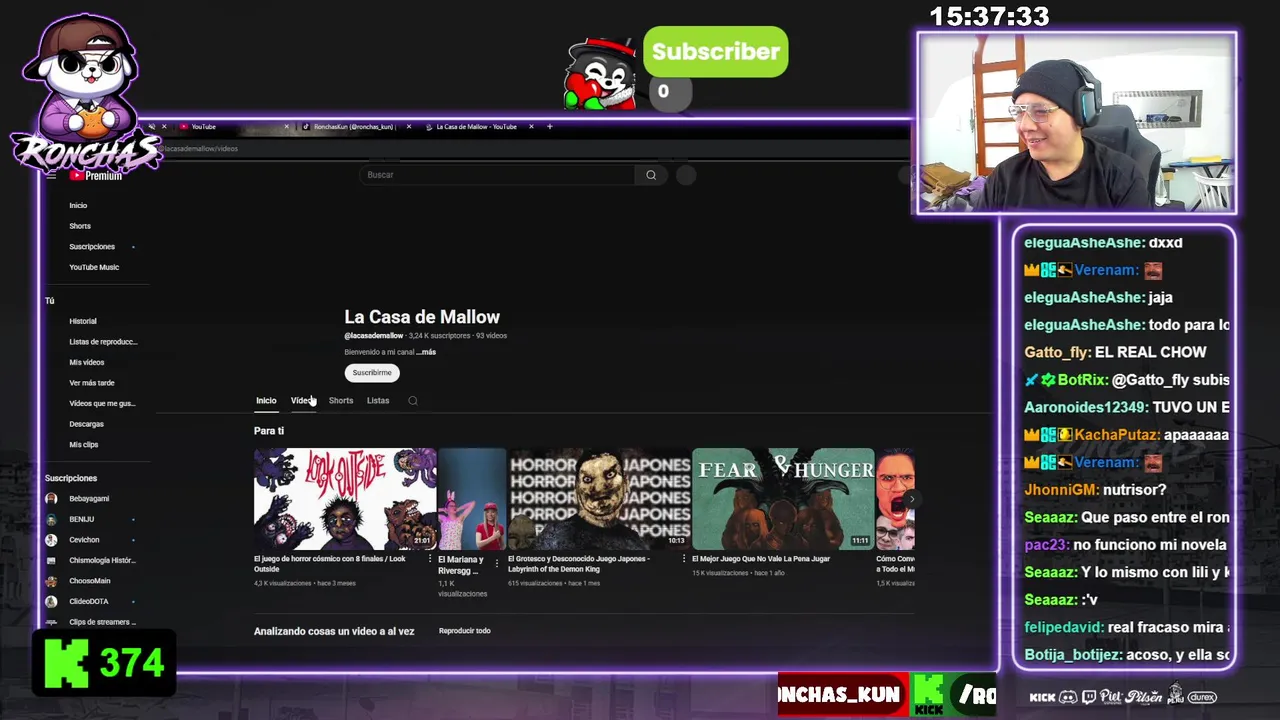Image resolution: width=1280 pixels, height=720 pixels.
Task: Open Mis vídeos in sidebar
Action: click(x=87, y=362)
